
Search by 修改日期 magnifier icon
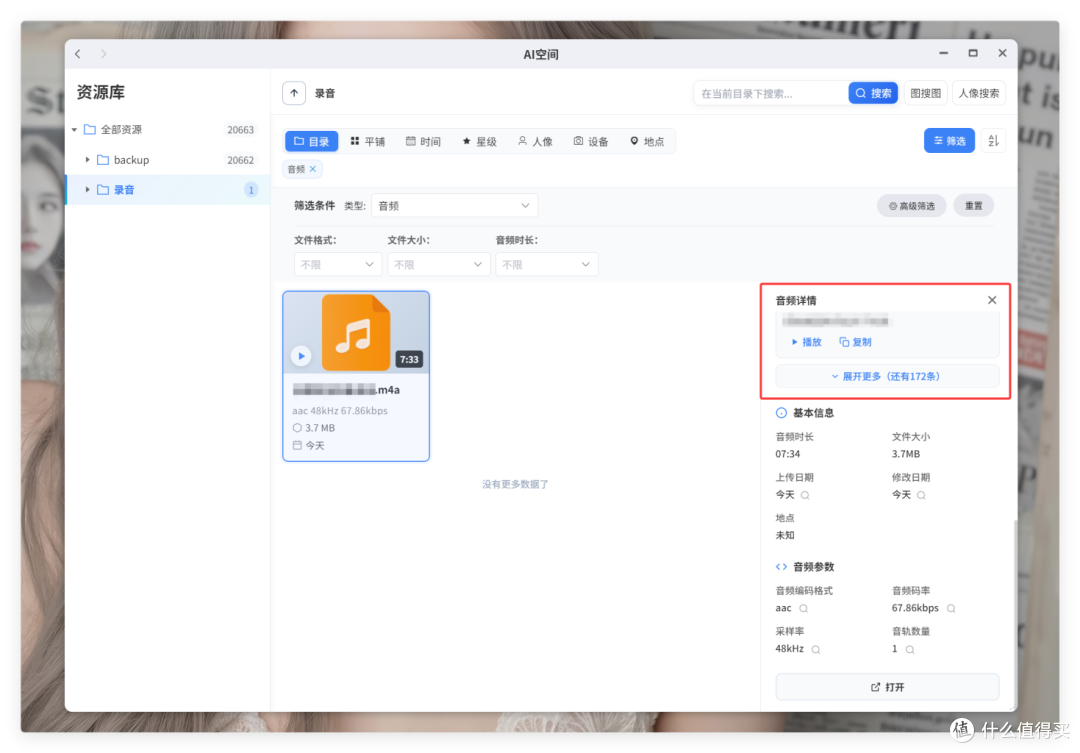[922, 495]
